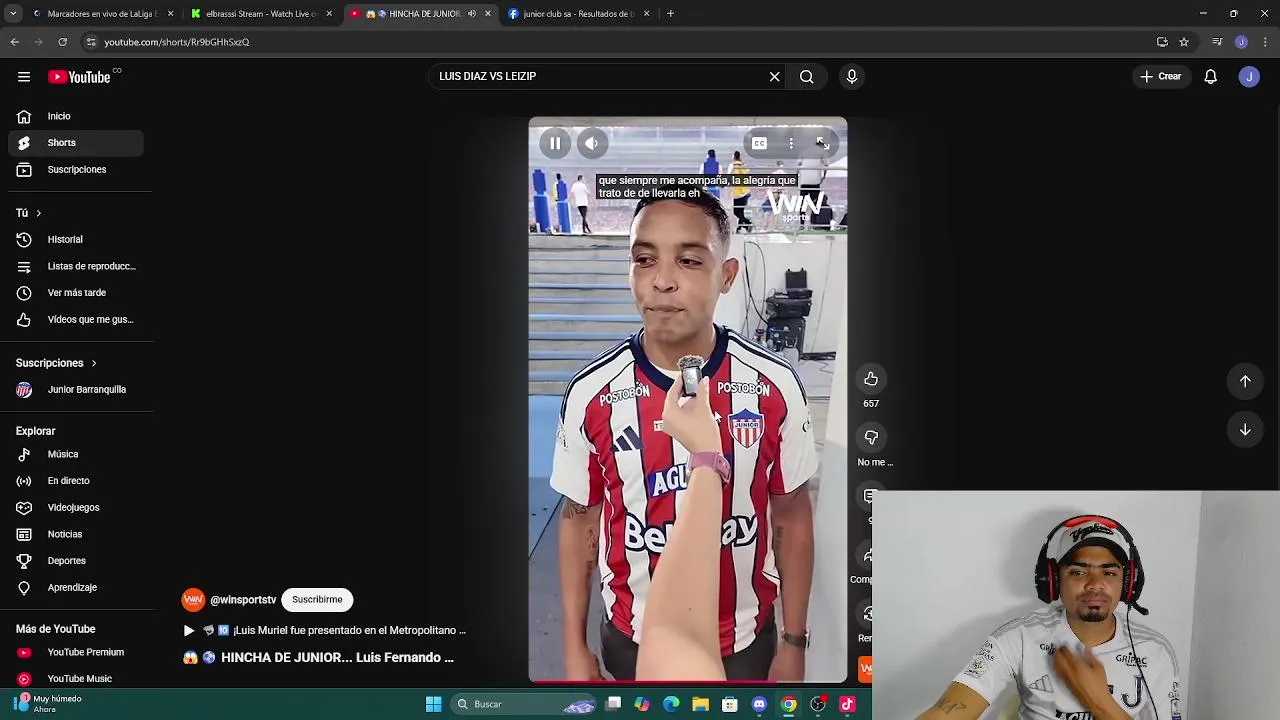Open TikTok from the taskbar
Viewport: 1280px width, 720px height.
click(847, 704)
